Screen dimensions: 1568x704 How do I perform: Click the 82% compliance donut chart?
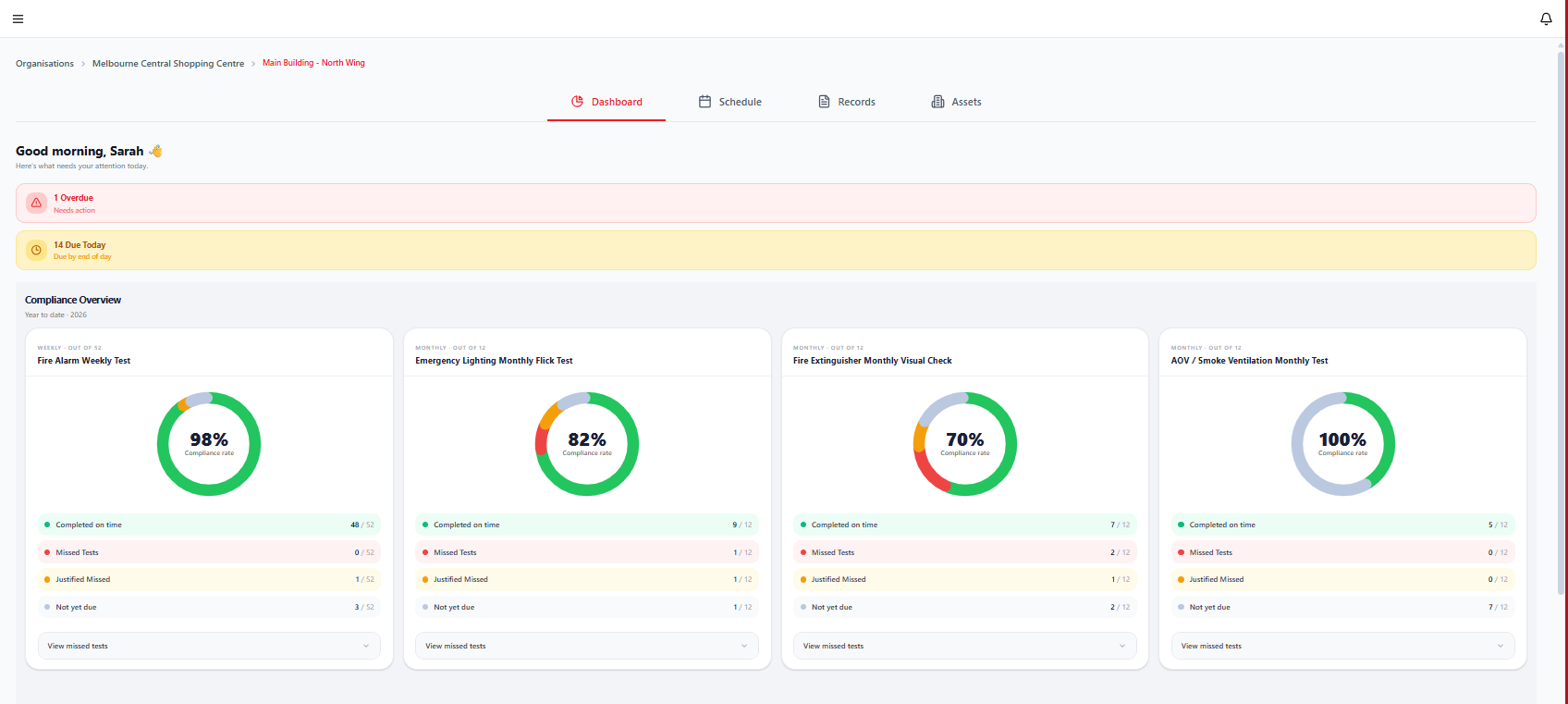coord(587,444)
